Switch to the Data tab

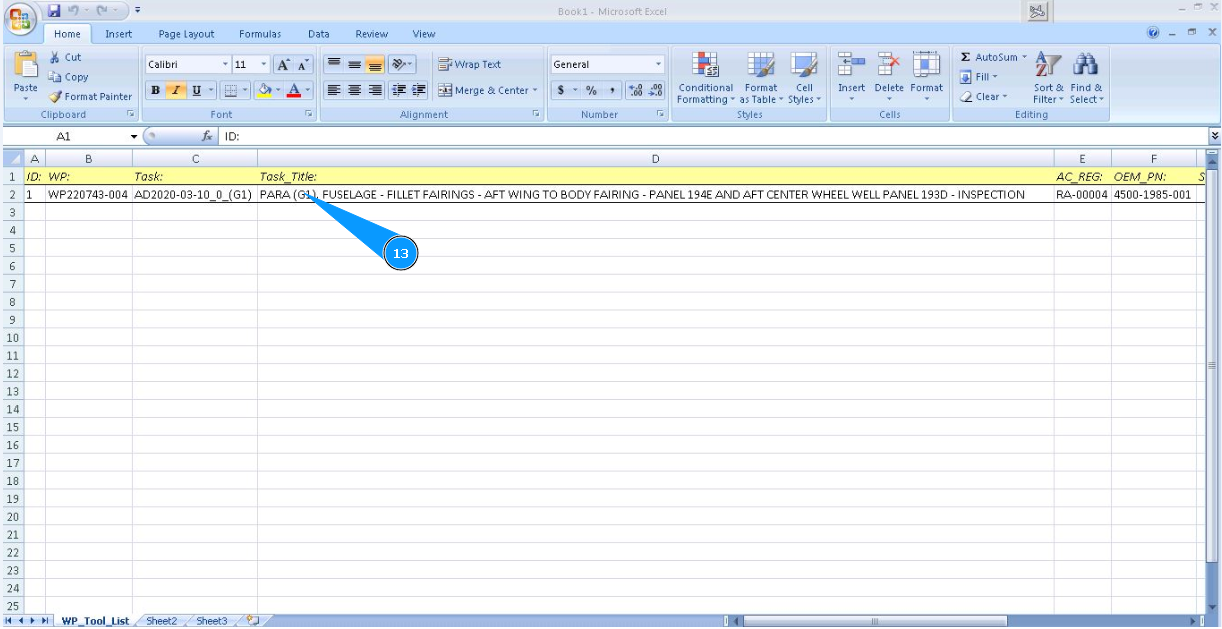pyautogui.click(x=319, y=34)
